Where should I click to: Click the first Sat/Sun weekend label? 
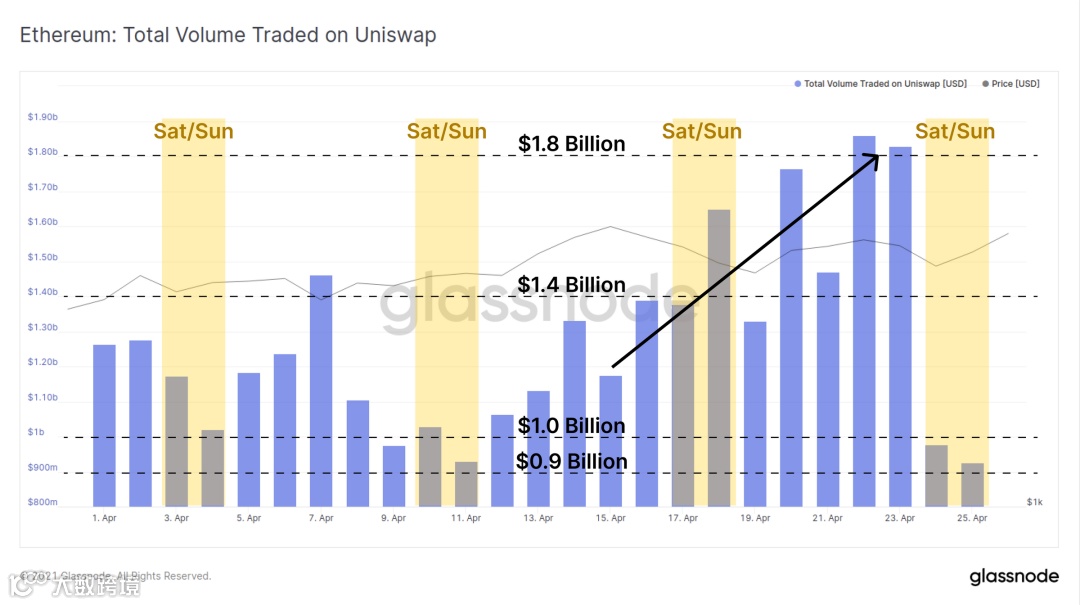193,131
